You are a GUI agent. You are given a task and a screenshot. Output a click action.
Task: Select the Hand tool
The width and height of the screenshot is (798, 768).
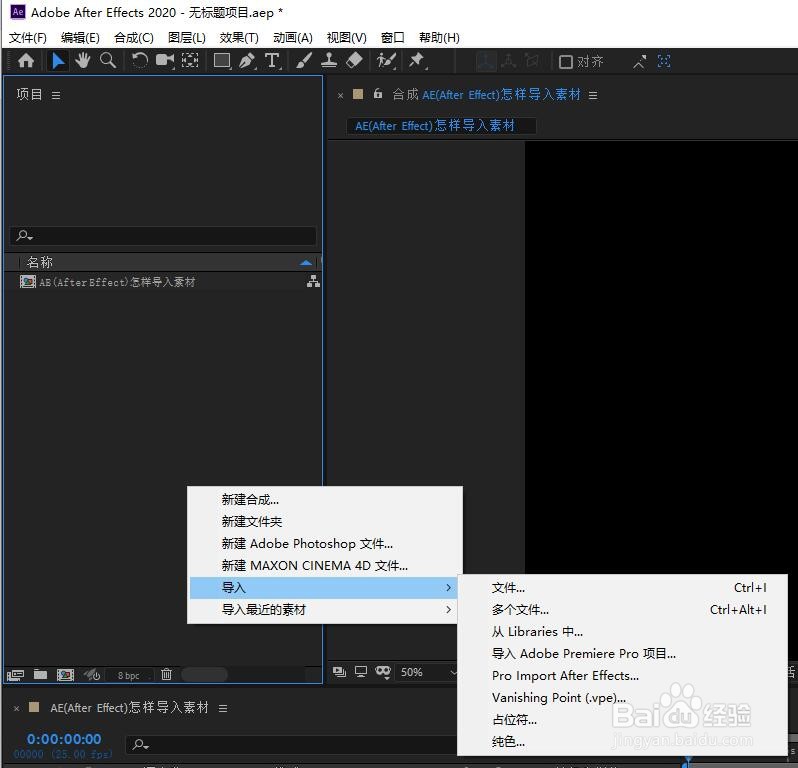82,61
